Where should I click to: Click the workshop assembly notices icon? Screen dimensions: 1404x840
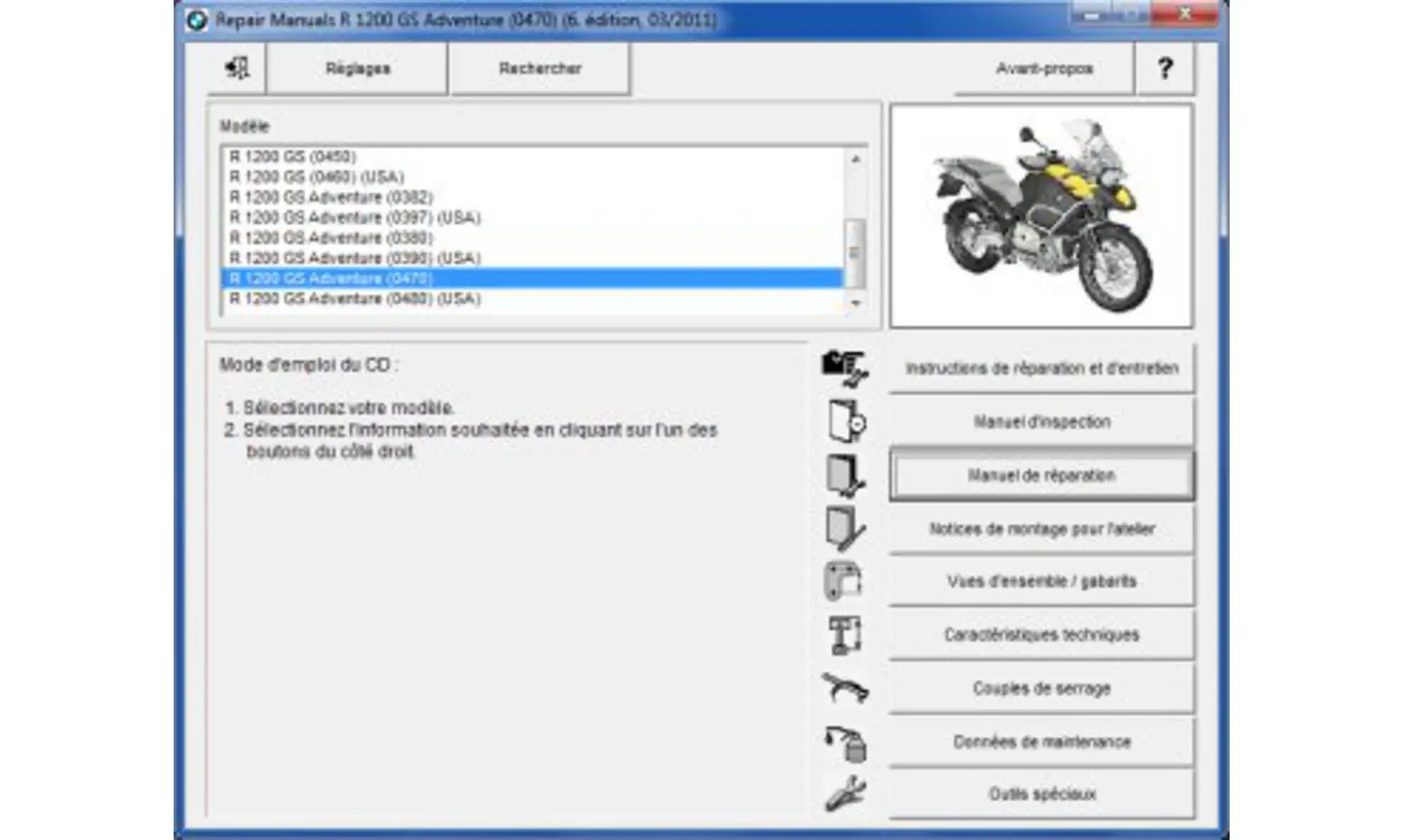pyautogui.click(x=846, y=529)
